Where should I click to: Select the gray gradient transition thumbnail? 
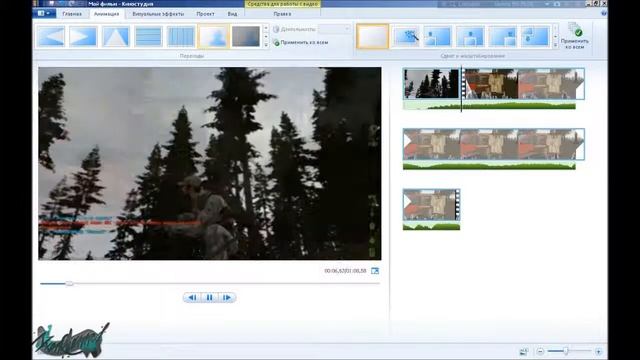click(x=246, y=36)
